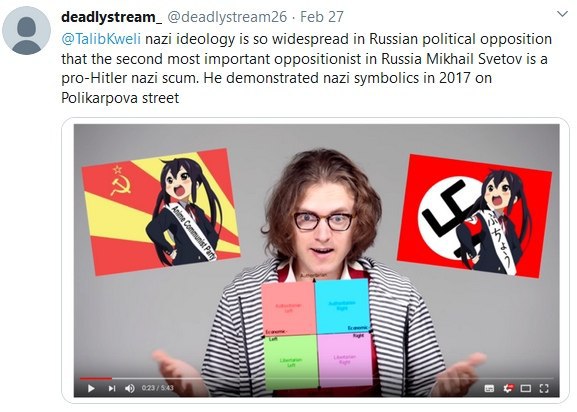Skip to the next video
The height and width of the screenshot is (412, 577).
(112, 388)
